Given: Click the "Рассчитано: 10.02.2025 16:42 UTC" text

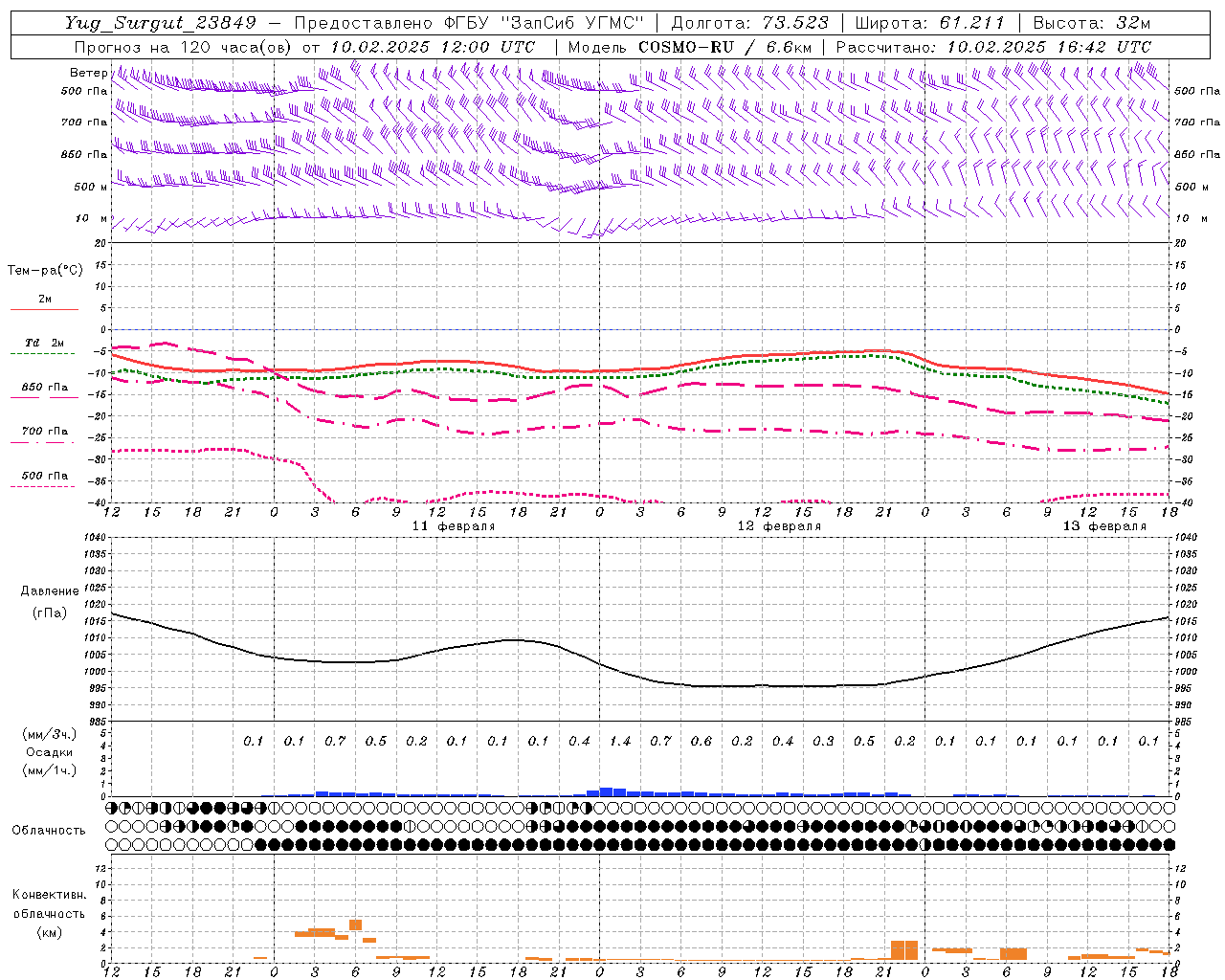Looking at the screenshot, I should pyautogui.click(x=993, y=47).
